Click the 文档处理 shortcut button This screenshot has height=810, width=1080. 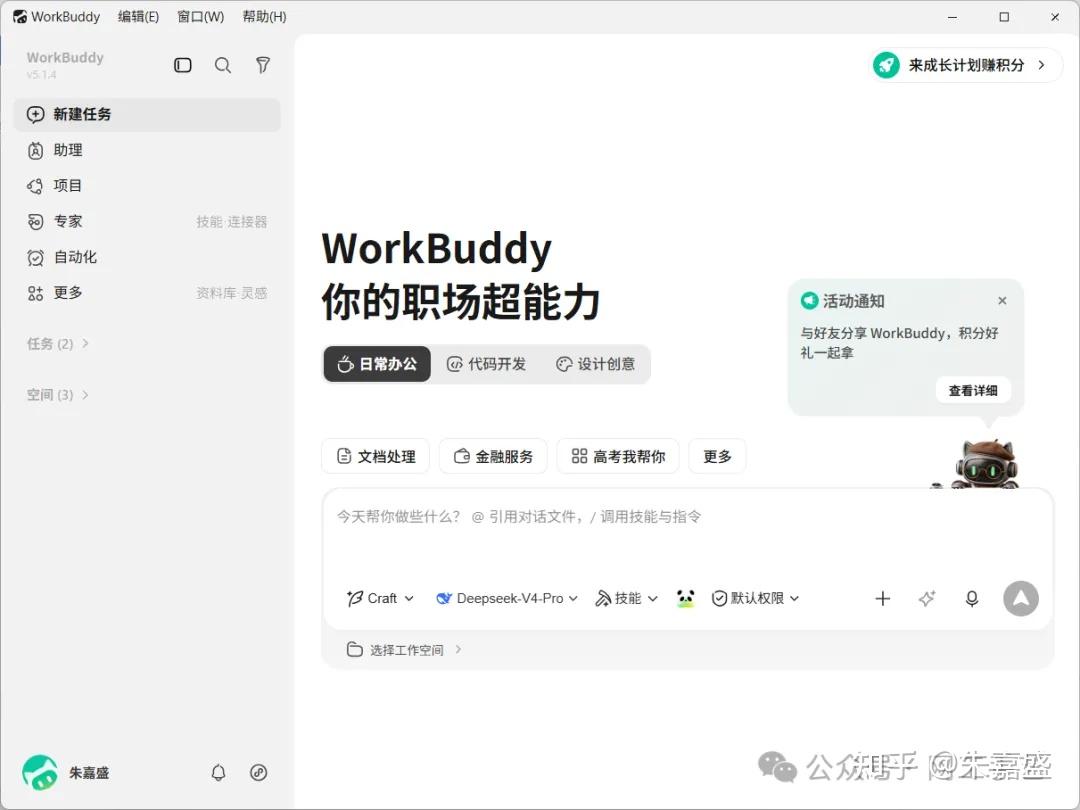coord(375,457)
